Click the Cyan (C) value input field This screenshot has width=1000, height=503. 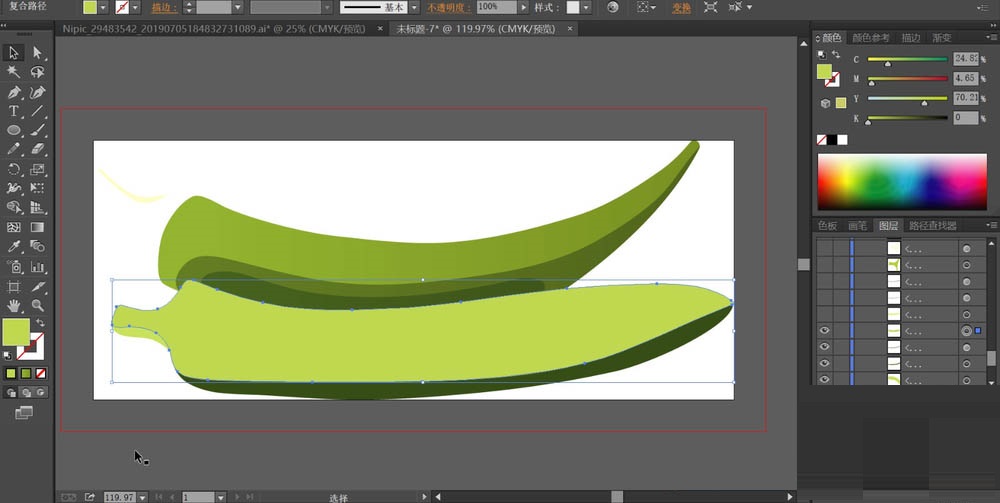[966, 59]
